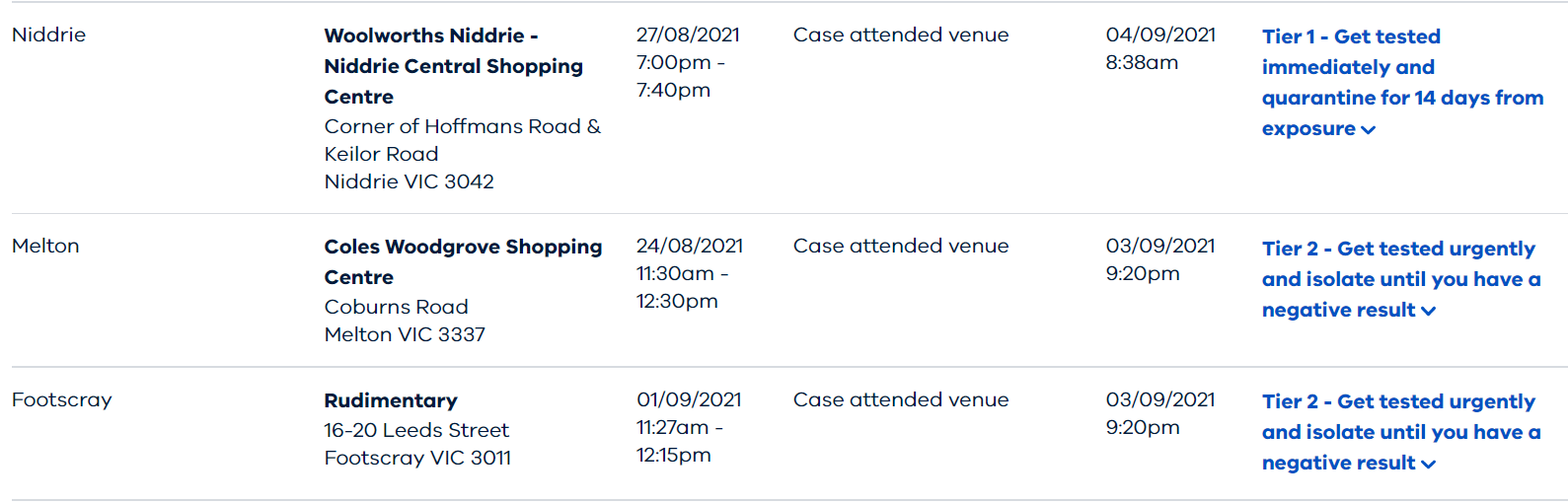
Task: Select the Rudimentary venue name
Action: (391, 400)
